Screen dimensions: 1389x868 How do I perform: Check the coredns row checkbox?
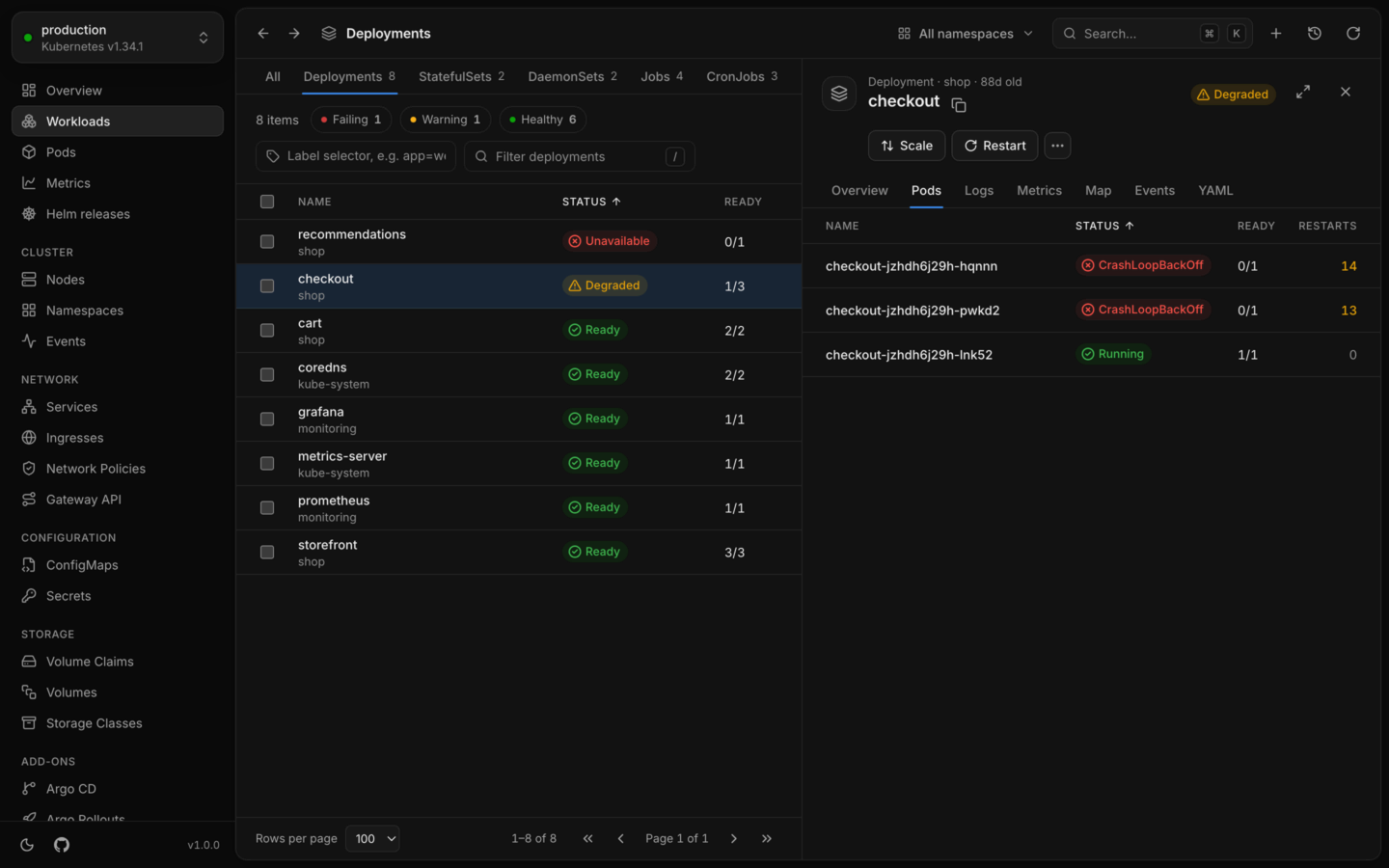tap(267, 375)
